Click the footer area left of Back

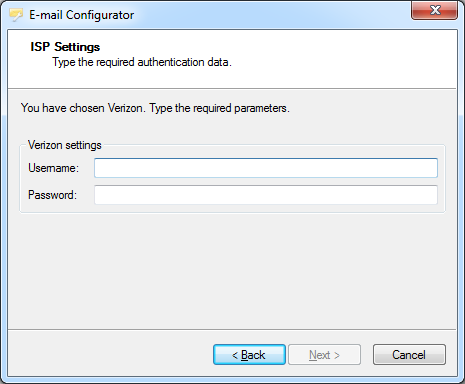[x=110, y=355]
